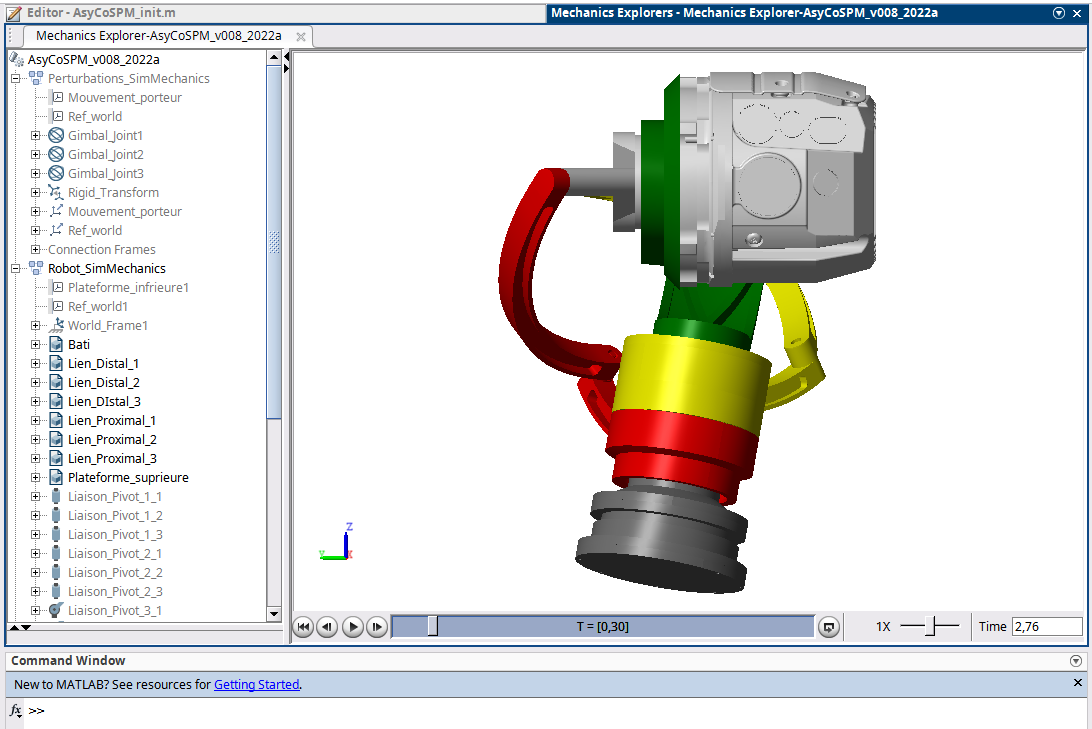Click the Liaison_Pivot_1_2 revolute joint icon
This screenshot has height=729, width=1092.
[56, 515]
